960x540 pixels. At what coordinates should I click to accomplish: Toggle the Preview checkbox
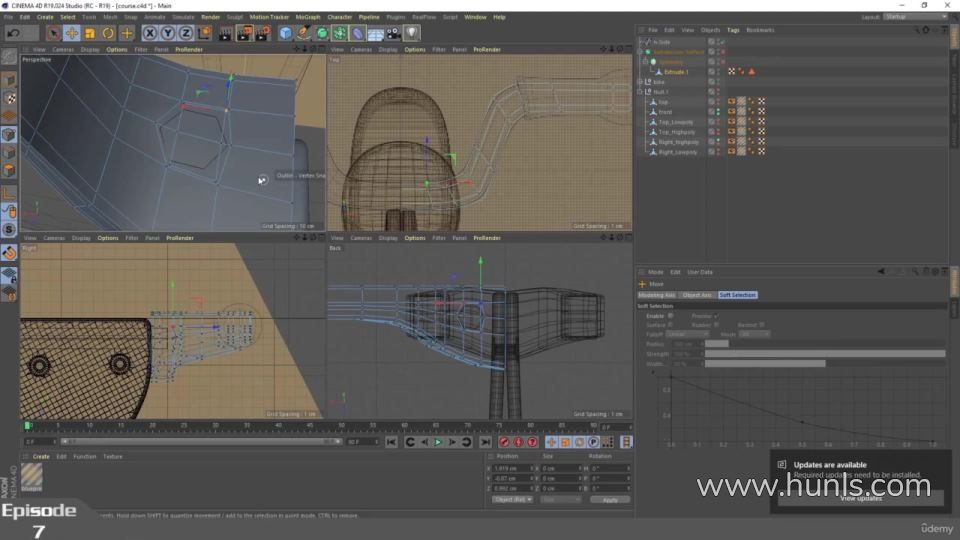click(x=716, y=316)
